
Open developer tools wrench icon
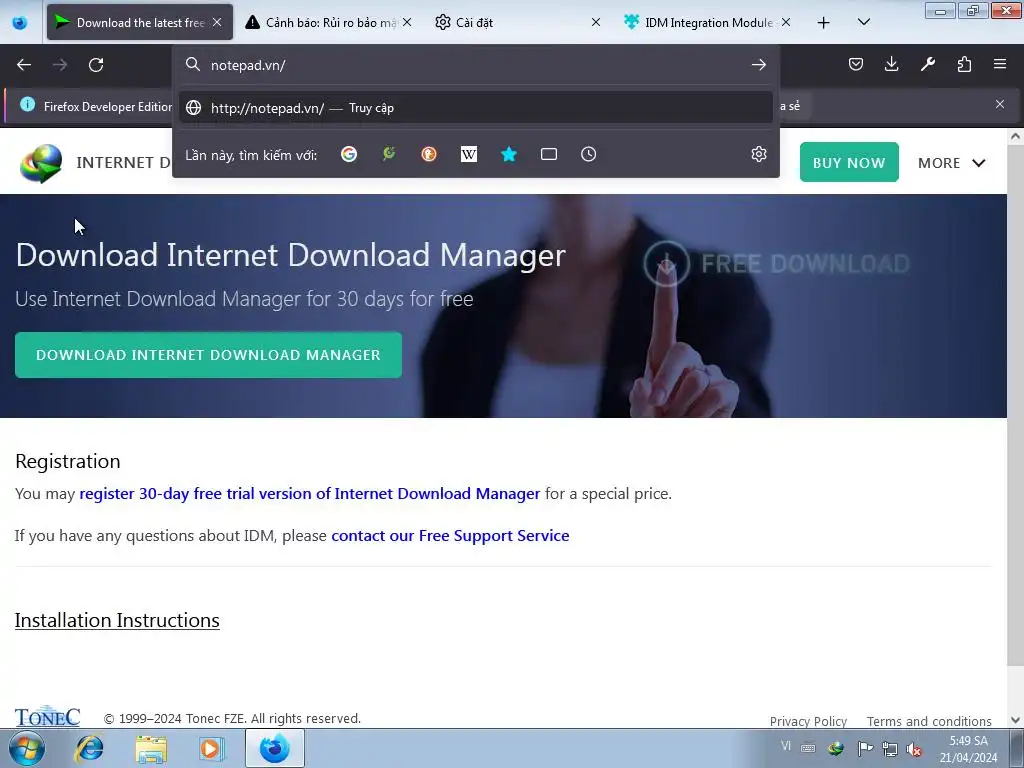pos(927,64)
